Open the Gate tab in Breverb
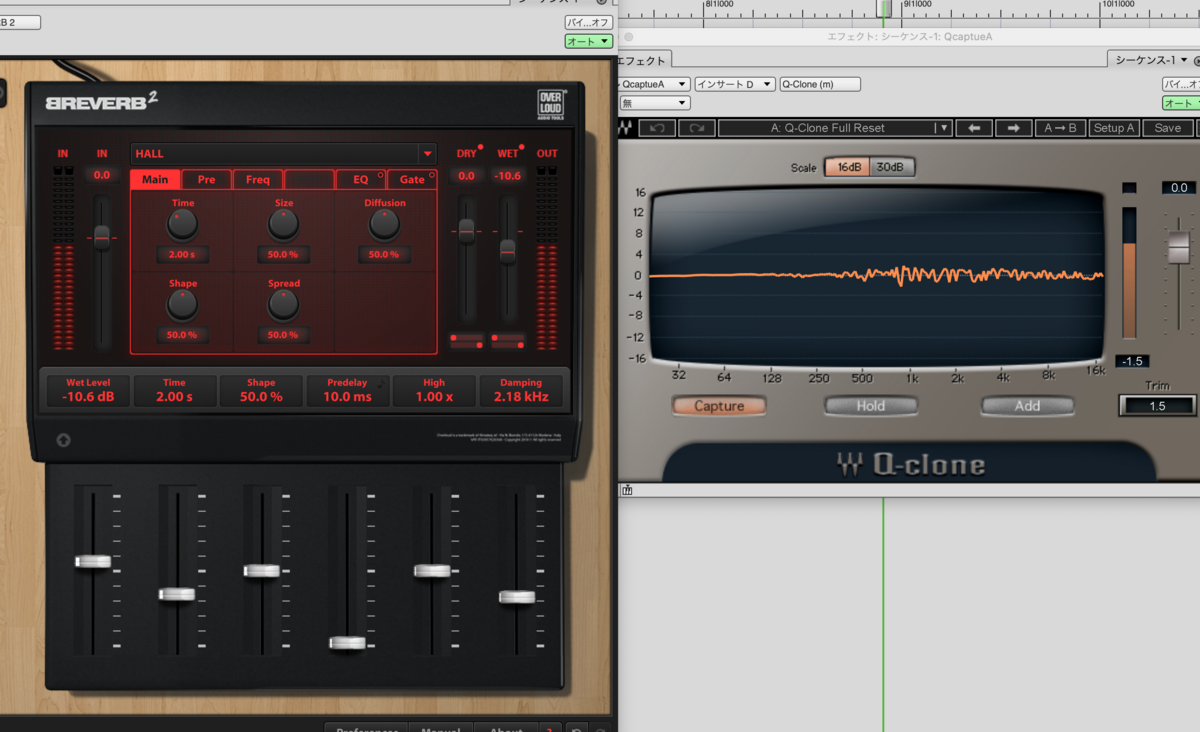 coord(412,180)
